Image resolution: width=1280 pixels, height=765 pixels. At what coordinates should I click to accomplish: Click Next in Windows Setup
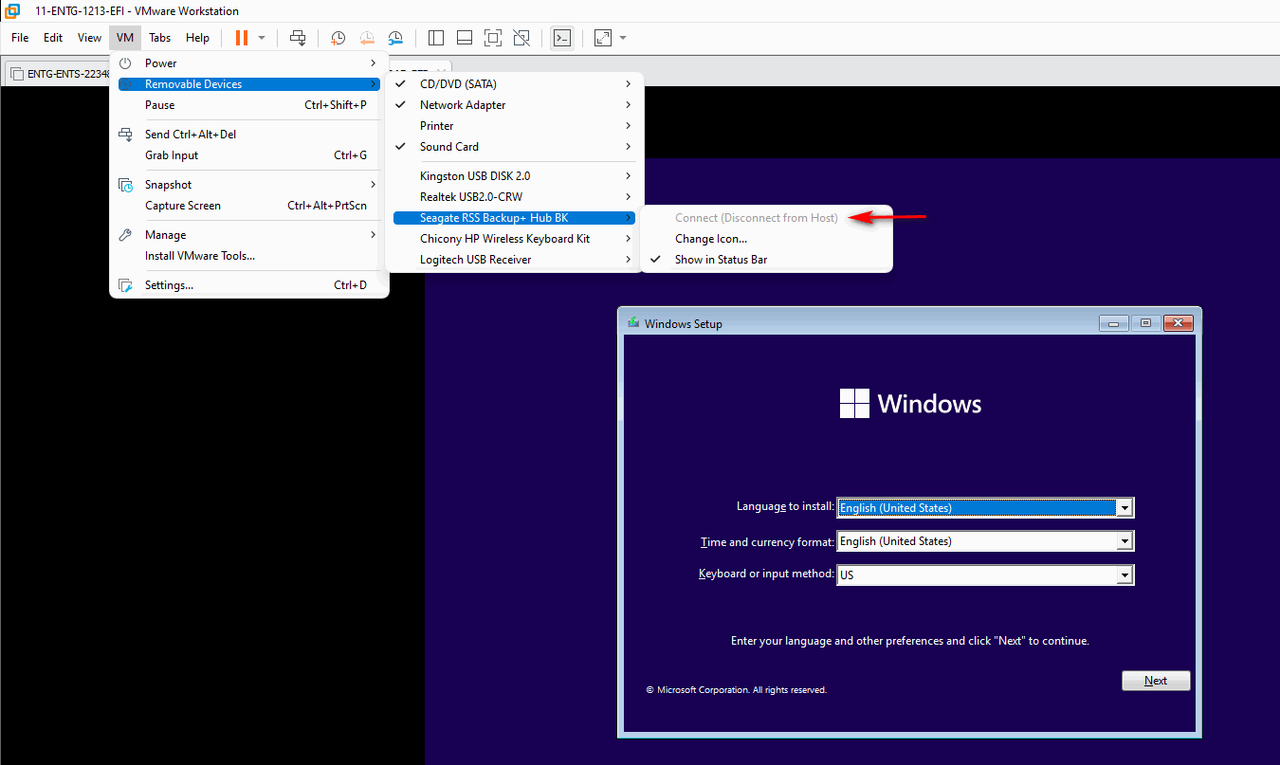point(1156,680)
